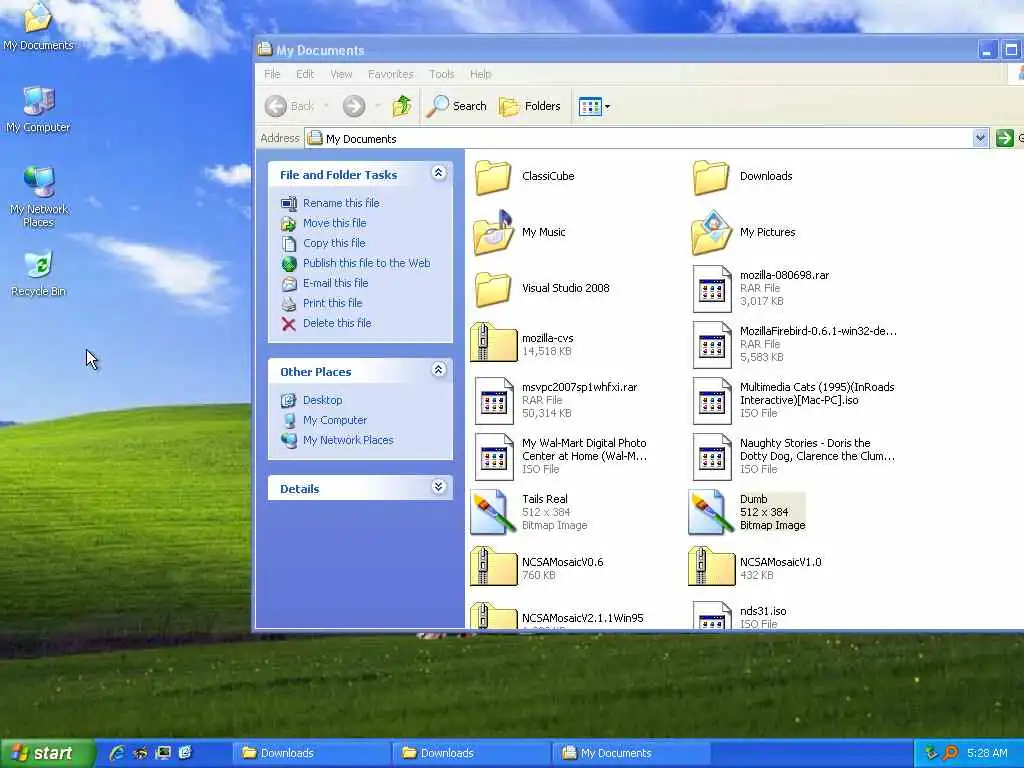Go to My Computer in Other Places
The width and height of the screenshot is (1024, 768).
click(x=335, y=420)
